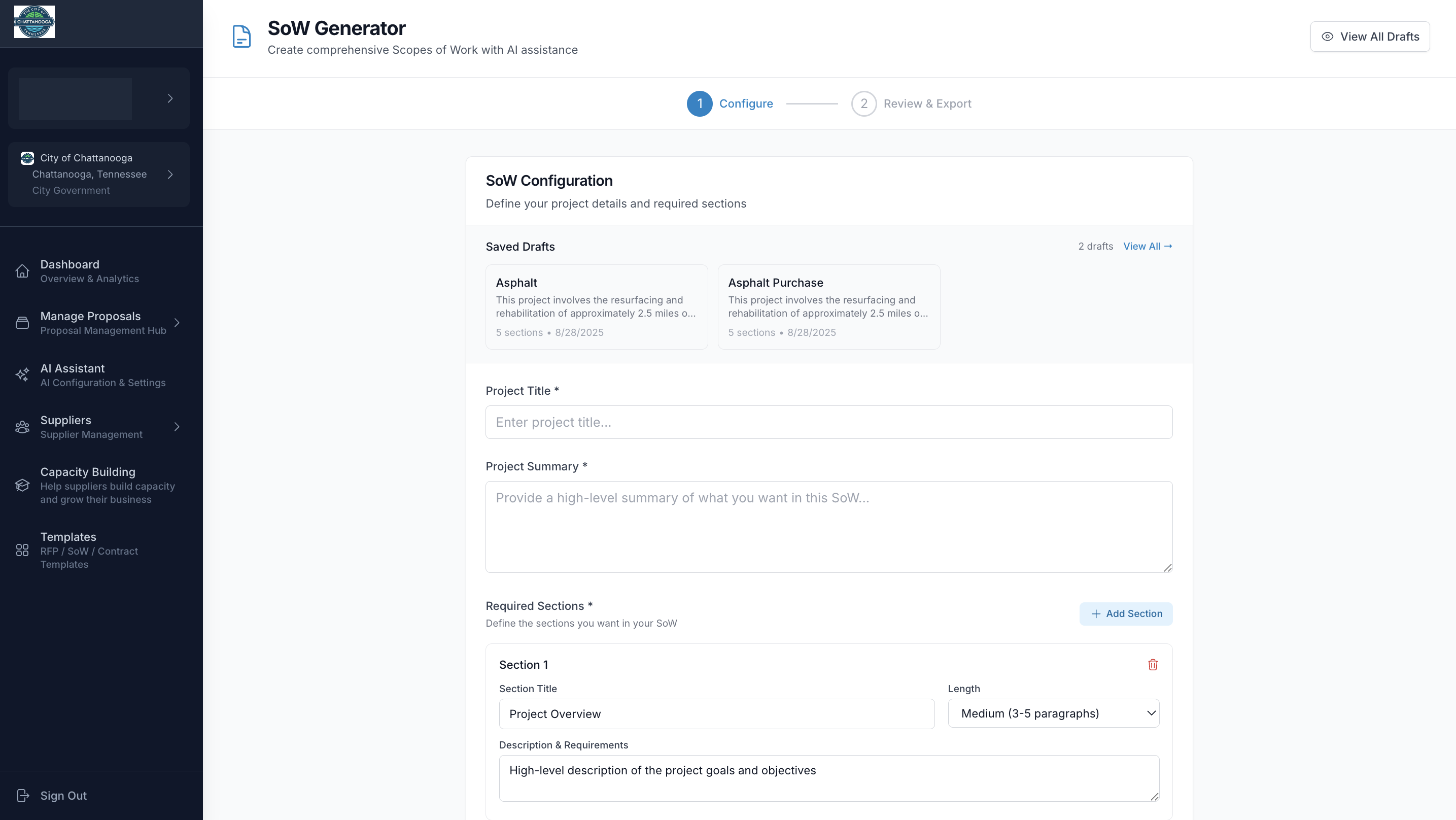This screenshot has width=1456, height=820.
Task: Open the Asphalt Purchase saved draft
Action: click(x=828, y=307)
